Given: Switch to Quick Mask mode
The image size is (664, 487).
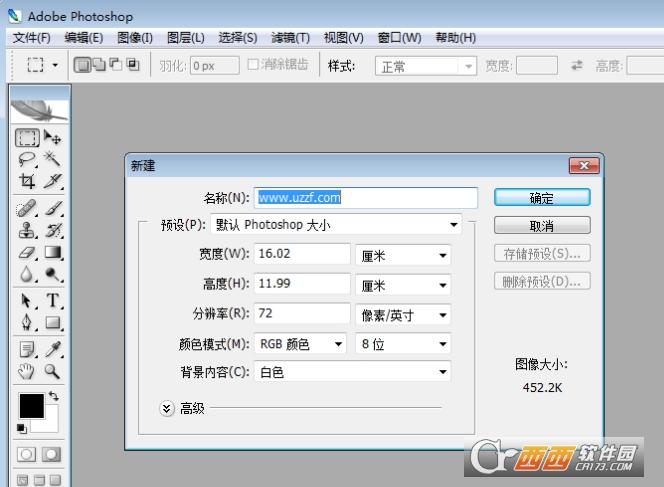Looking at the screenshot, I should (x=51, y=455).
